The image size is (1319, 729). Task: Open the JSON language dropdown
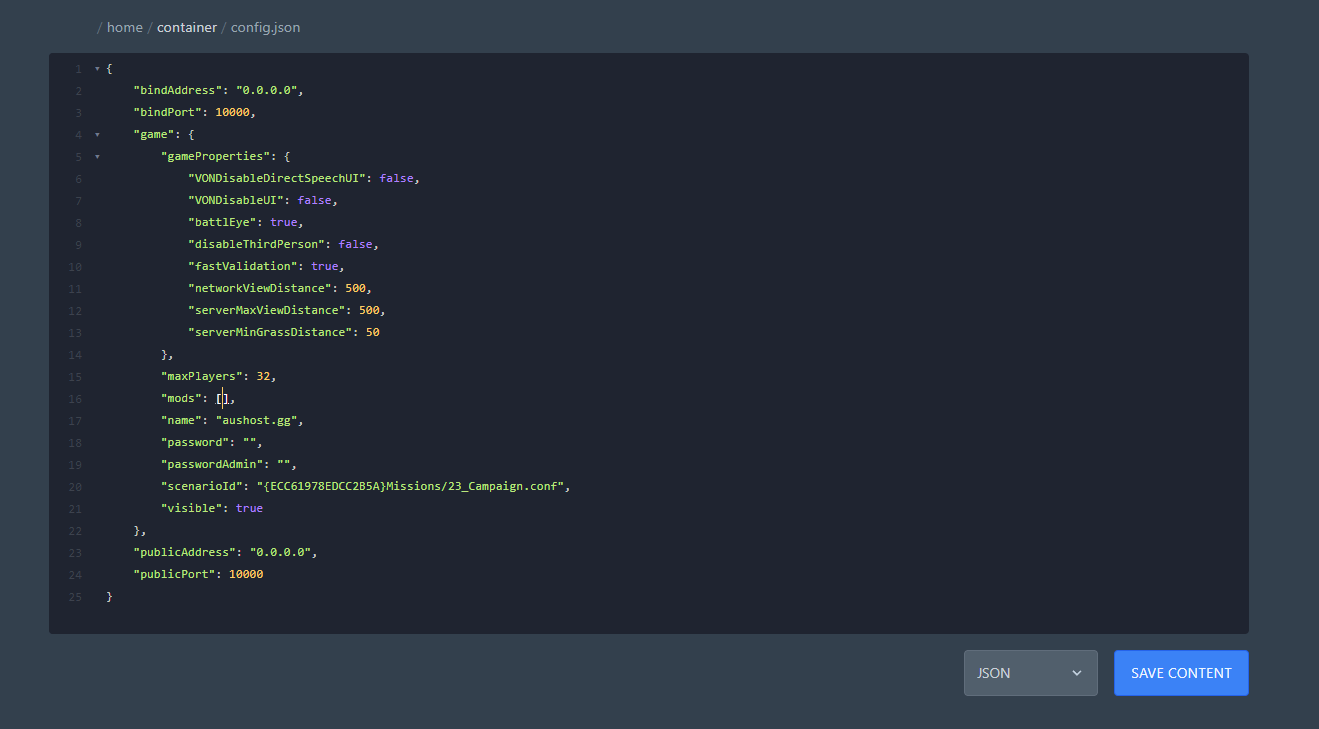tap(1030, 673)
